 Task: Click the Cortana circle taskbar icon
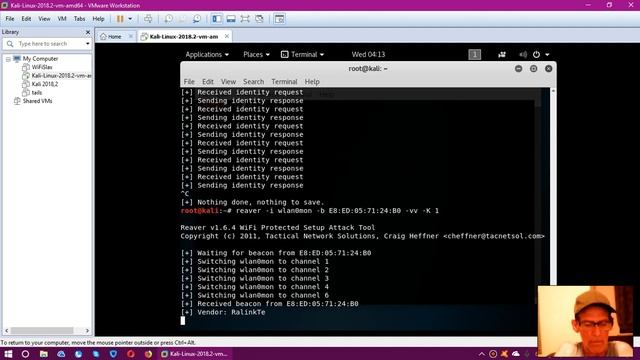(x=25, y=354)
